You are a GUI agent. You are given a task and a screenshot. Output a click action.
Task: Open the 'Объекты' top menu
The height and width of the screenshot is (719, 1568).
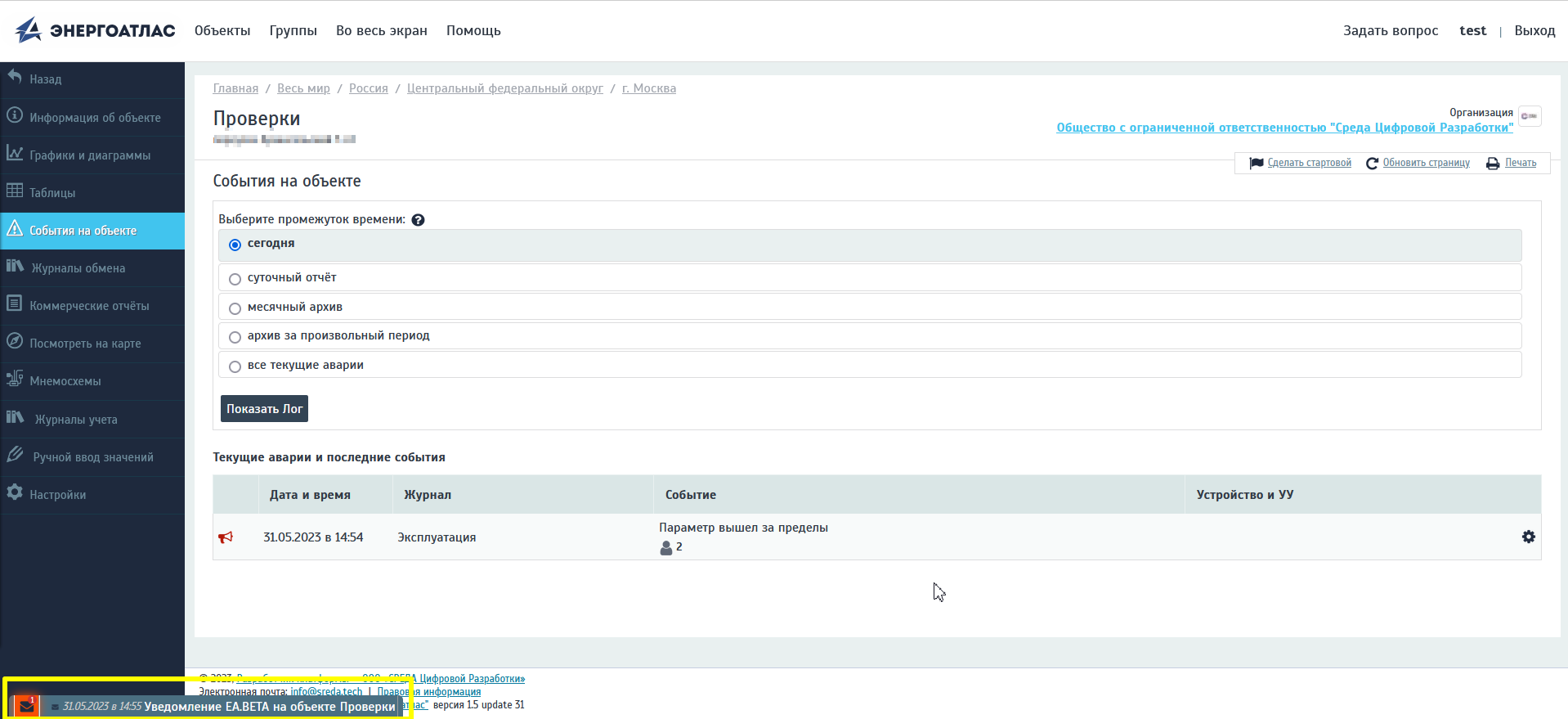click(222, 30)
